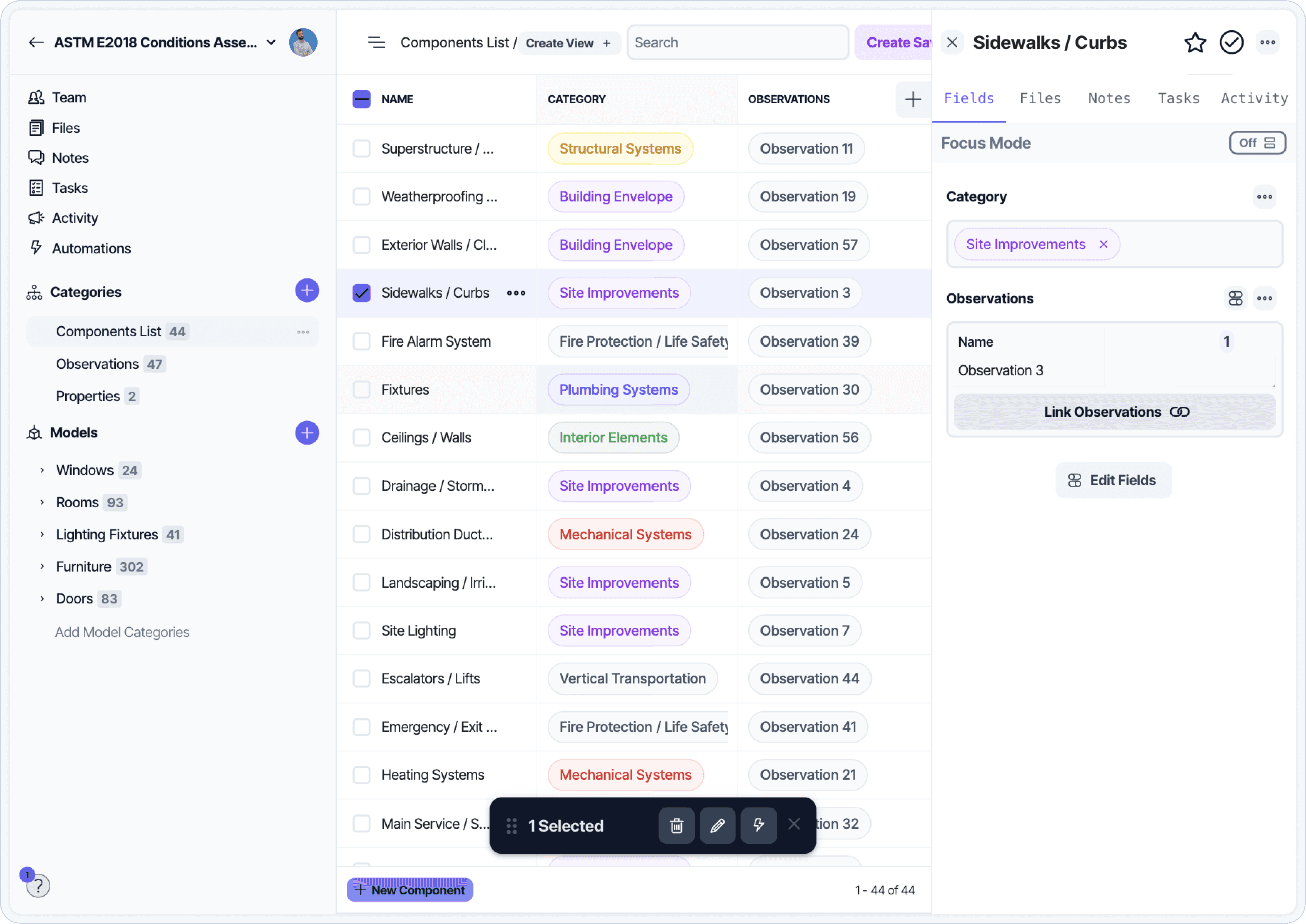Click the New Component button
This screenshot has width=1306, height=924.
[410, 890]
